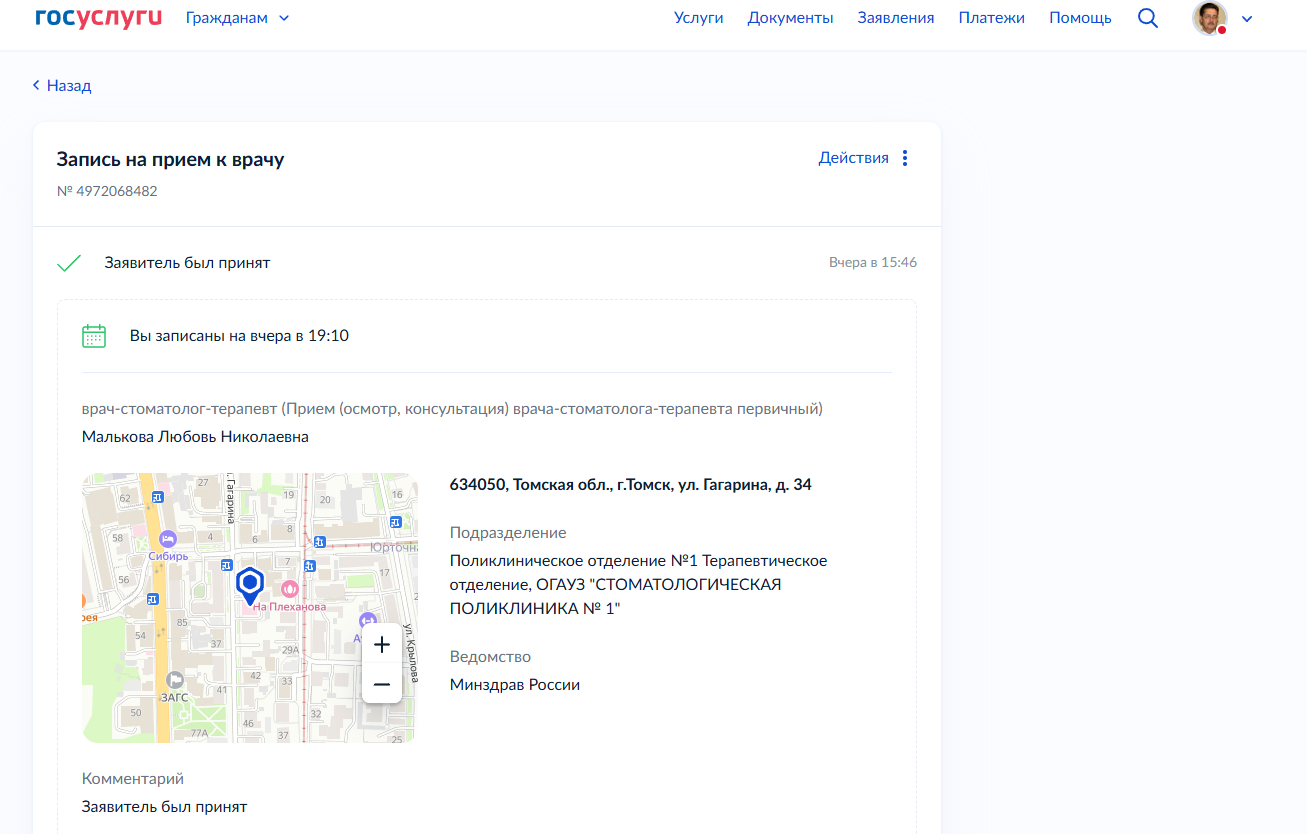The width and height of the screenshot is (1307, 834).
Task: Click the timestamp Вчера в 15:46
Action: [x=873, y=263]
